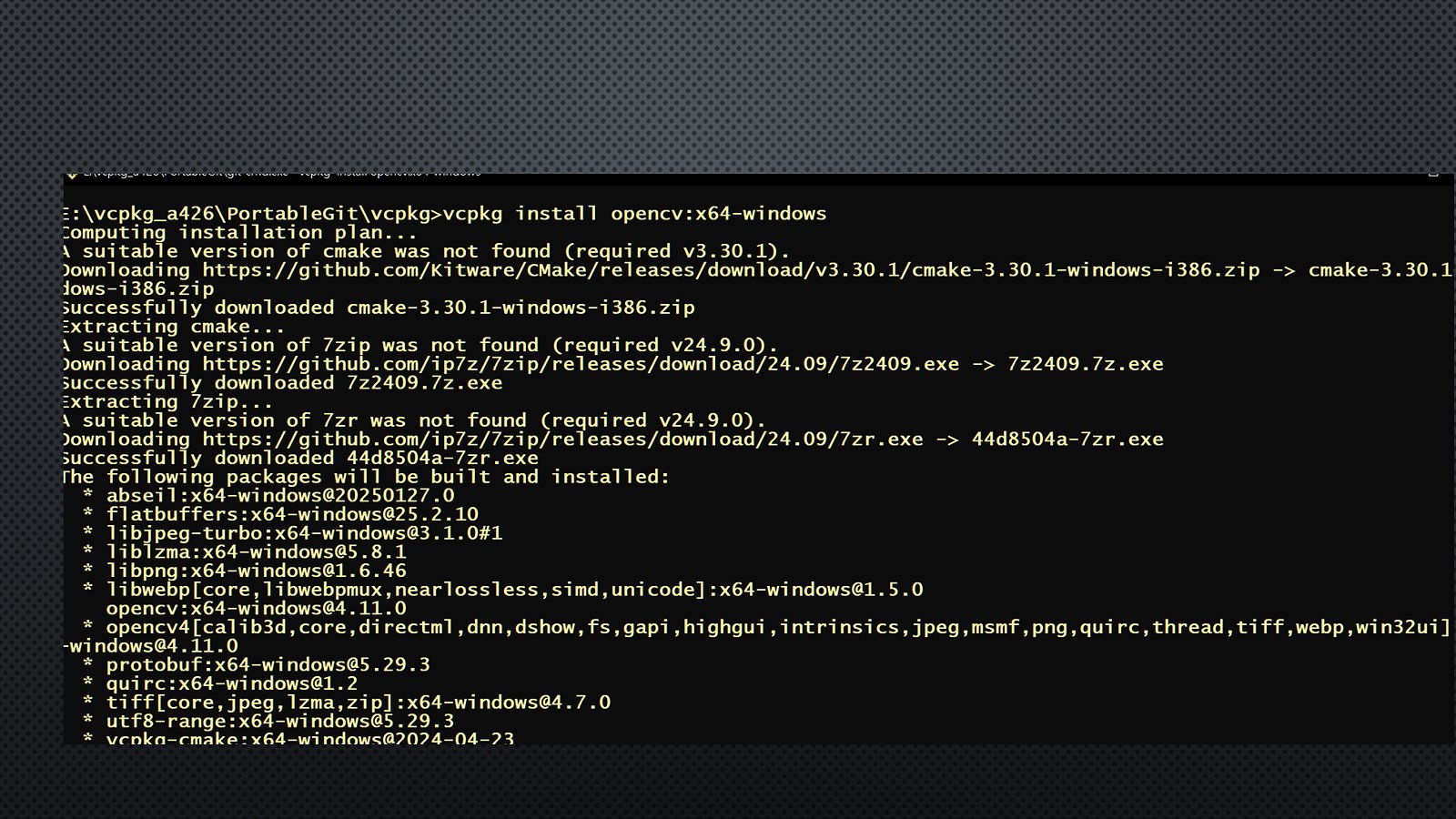Click the maximize button of the console window
This screenshot has height=819, width=1456.
point(1433,174)
